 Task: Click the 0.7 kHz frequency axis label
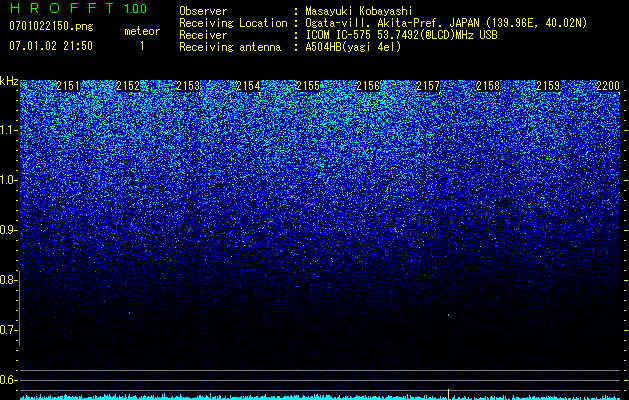coord(8,330)
